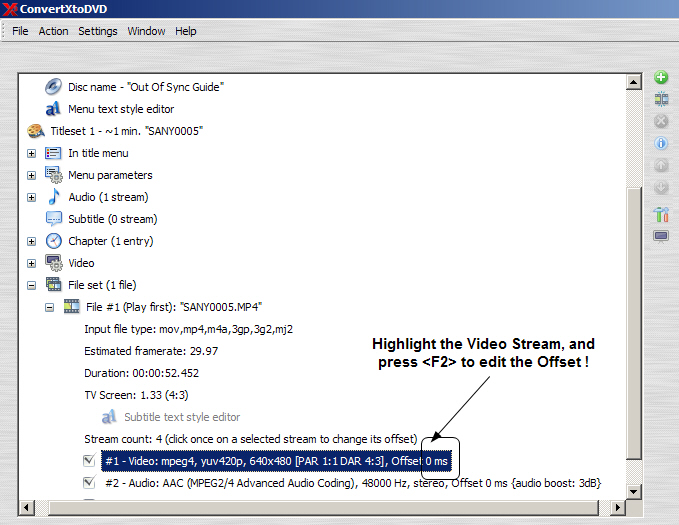Screen dimensions: 679x525
Task: Click Duration: 00:00:52.452 text
Action: [x=142, y=373]
